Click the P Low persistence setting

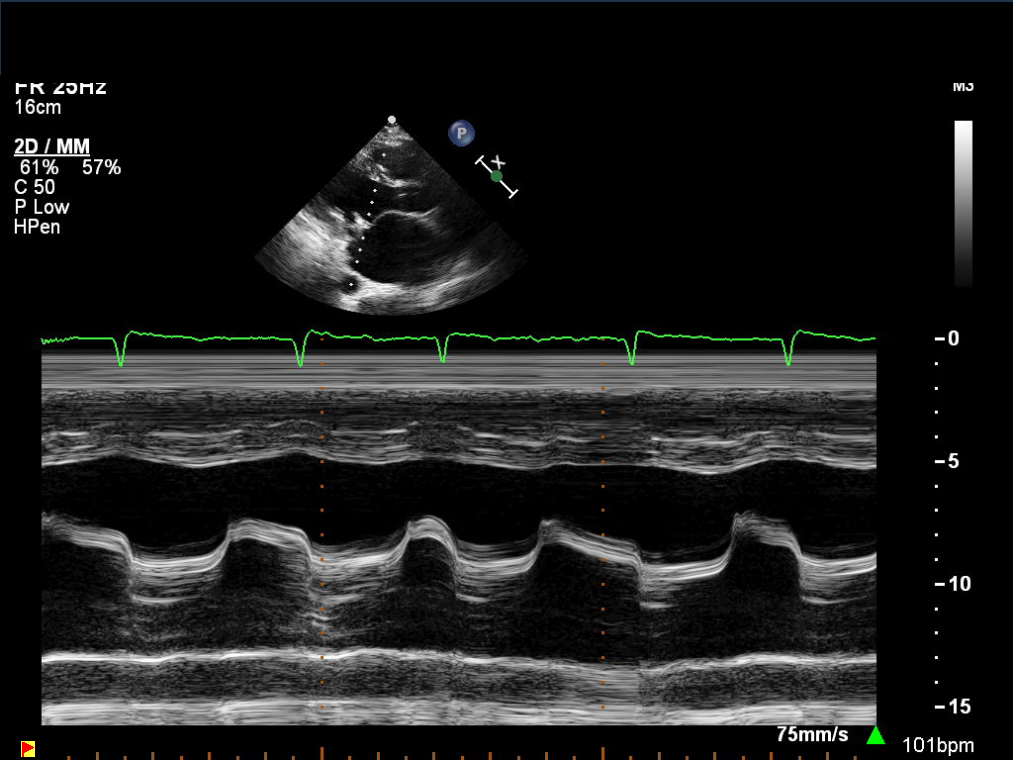pos(42,207)
